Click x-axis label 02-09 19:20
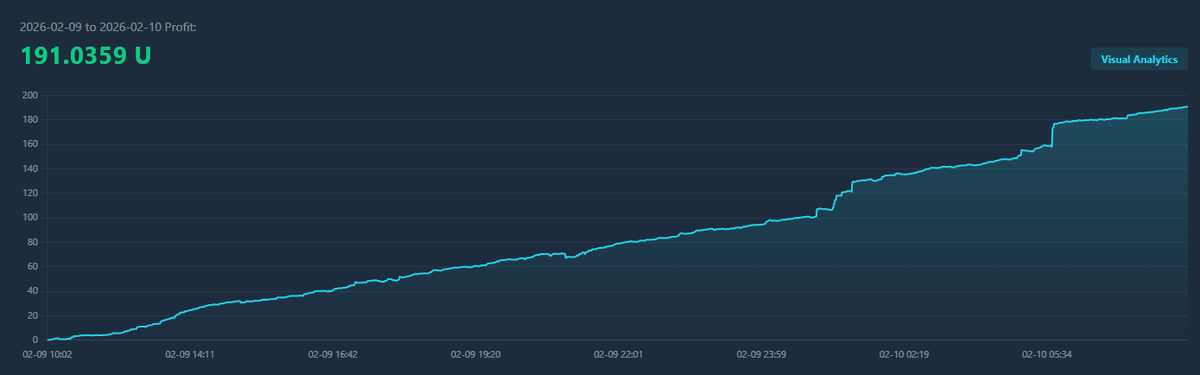 (x=476, y=354)
